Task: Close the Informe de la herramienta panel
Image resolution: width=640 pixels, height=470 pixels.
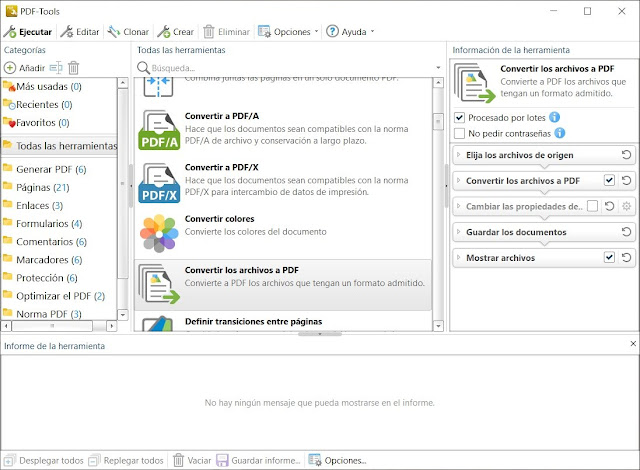Action: point(633,344)
